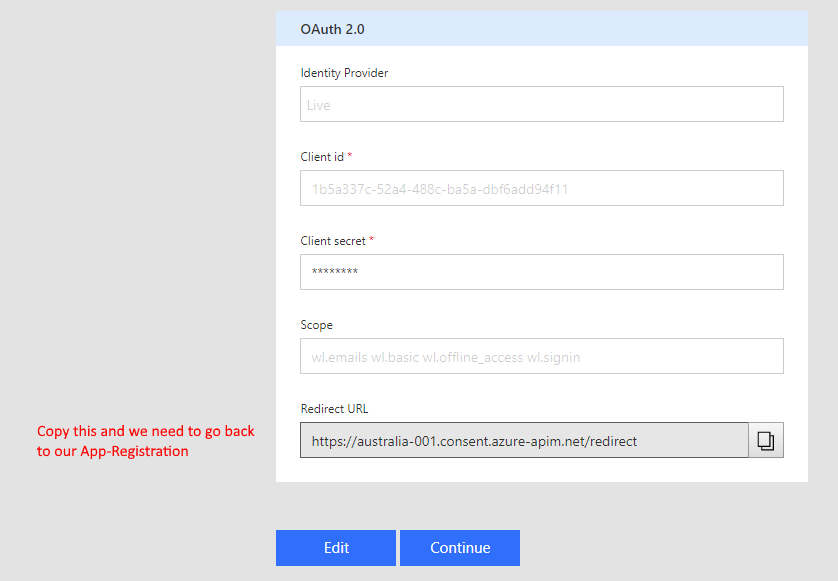Click the white panel space below Redirect URL

pos(541,470)
